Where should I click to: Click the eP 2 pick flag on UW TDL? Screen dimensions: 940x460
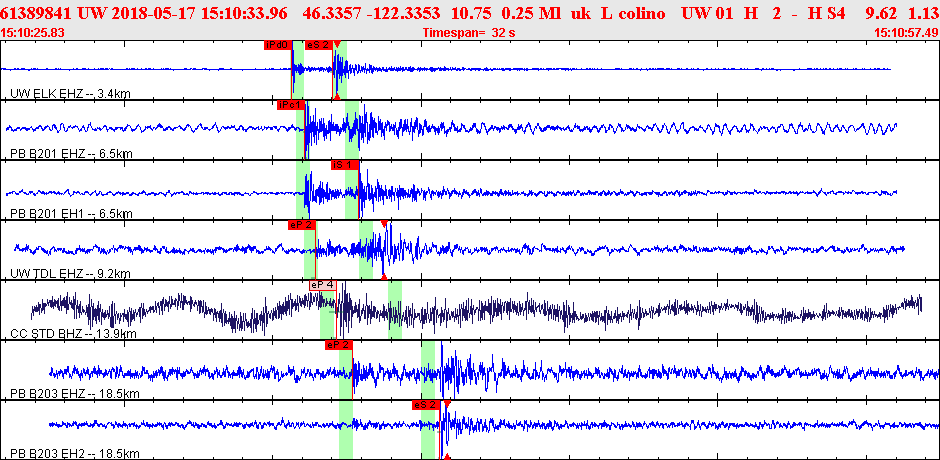click(301, 225)
